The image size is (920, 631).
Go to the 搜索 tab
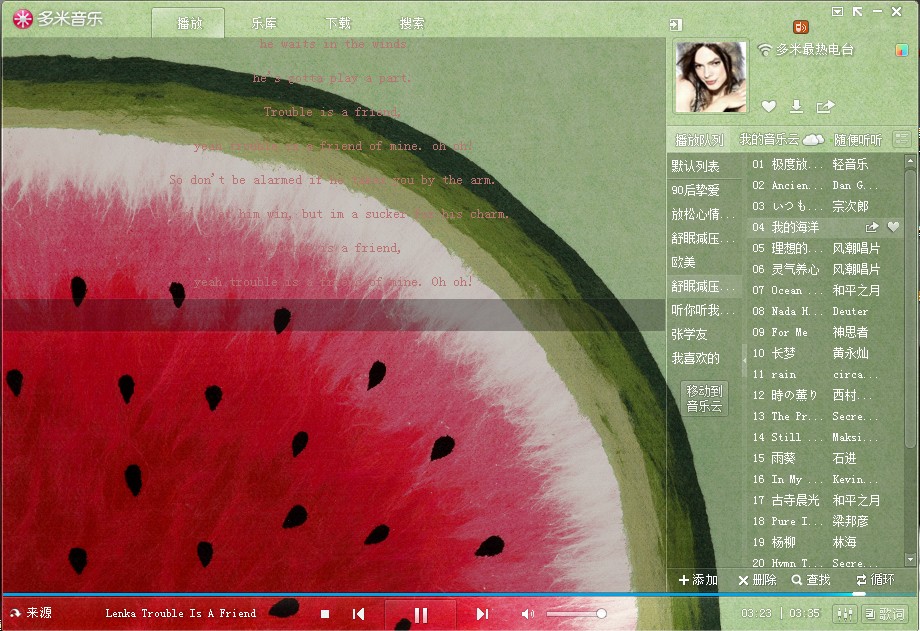(411, 23)
